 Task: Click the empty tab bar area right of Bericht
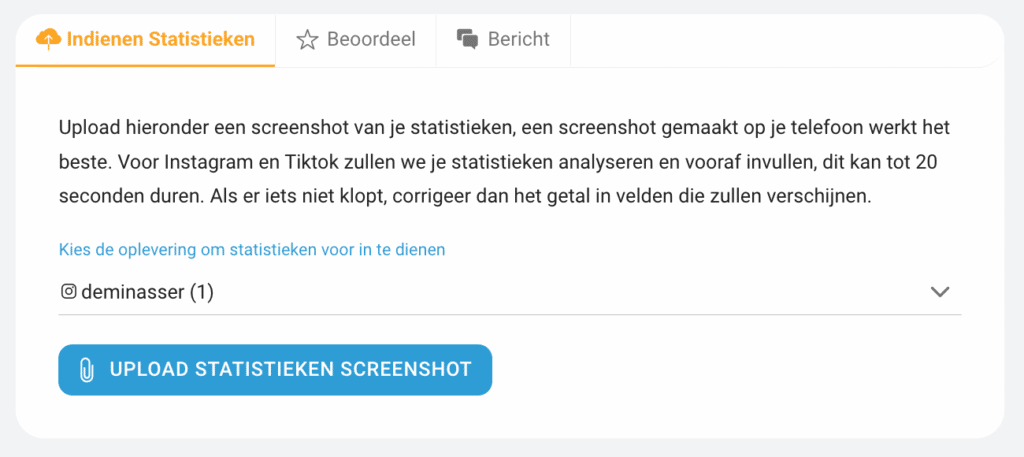pyautogui.click(x=784, y=40)
